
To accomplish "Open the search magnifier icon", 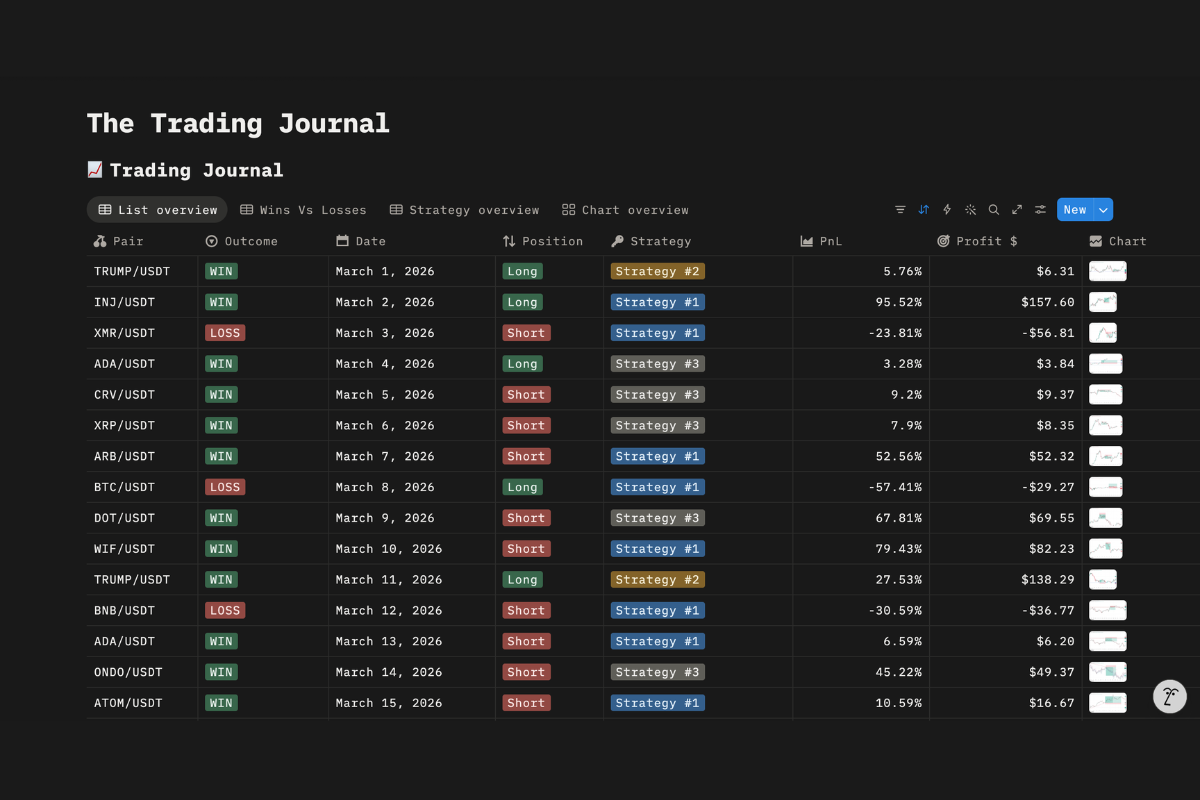I will tap(994, 210).
